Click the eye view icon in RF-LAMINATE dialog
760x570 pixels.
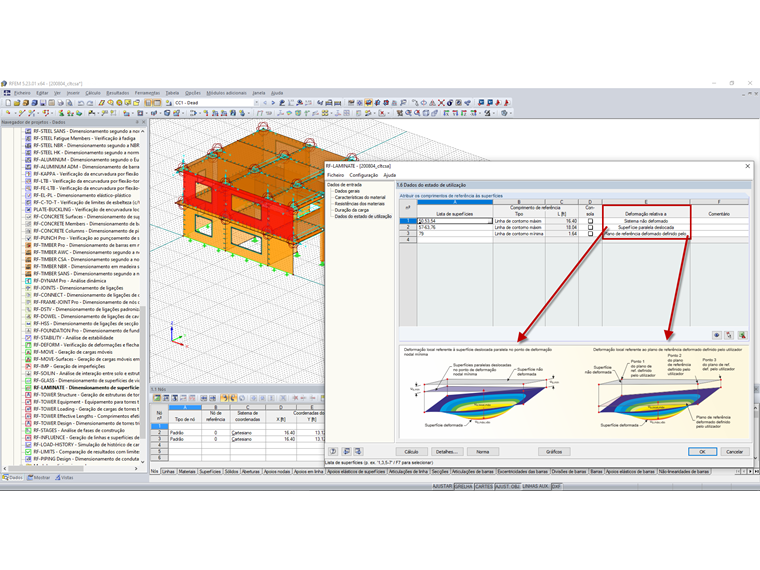717,335
